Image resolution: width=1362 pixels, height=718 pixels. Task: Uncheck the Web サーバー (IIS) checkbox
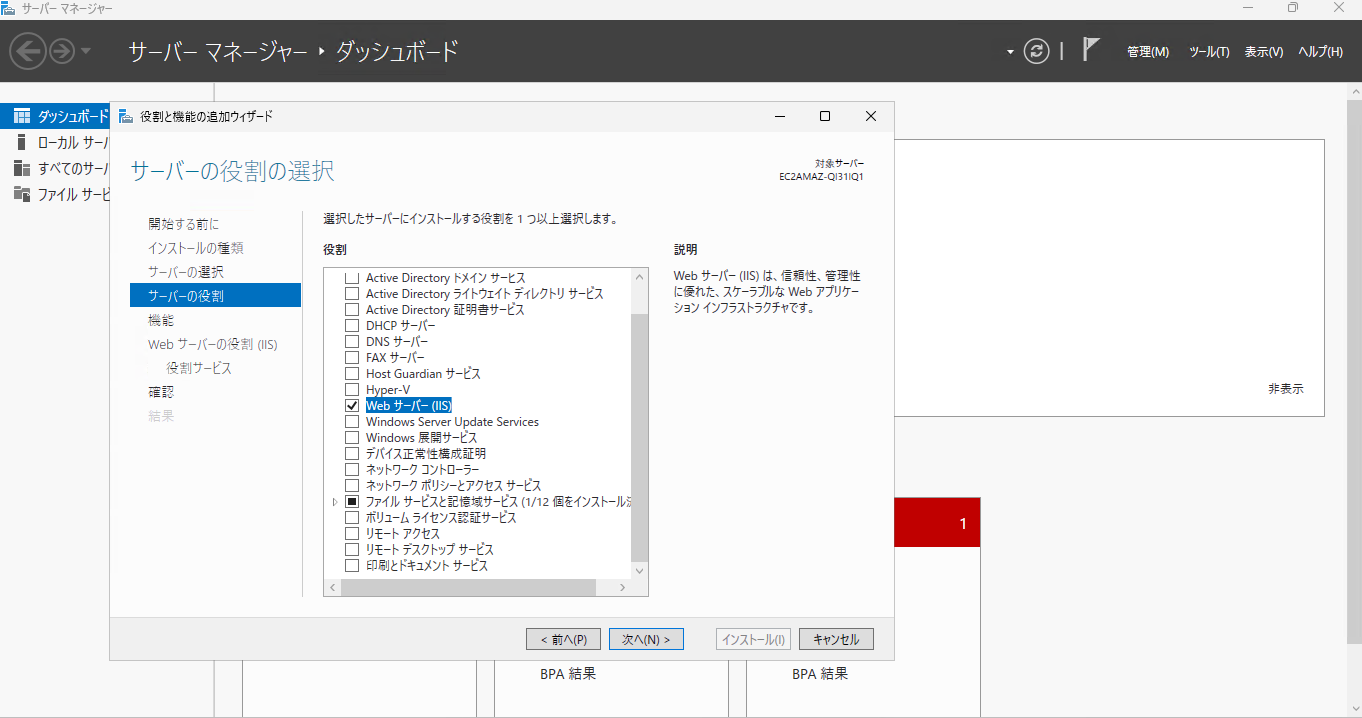[351, 406]
